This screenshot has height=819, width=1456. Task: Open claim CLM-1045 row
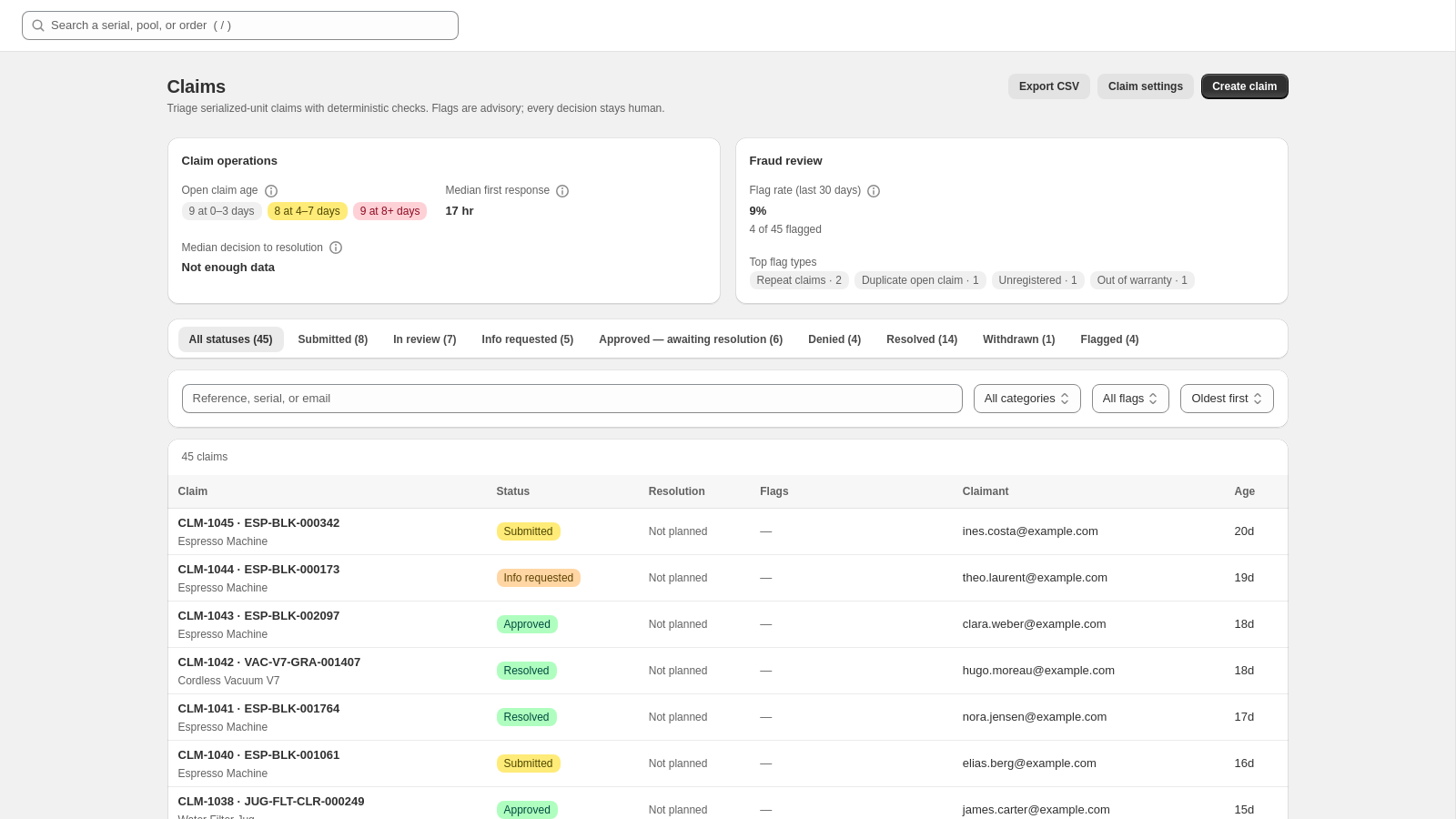pos(727,531)
